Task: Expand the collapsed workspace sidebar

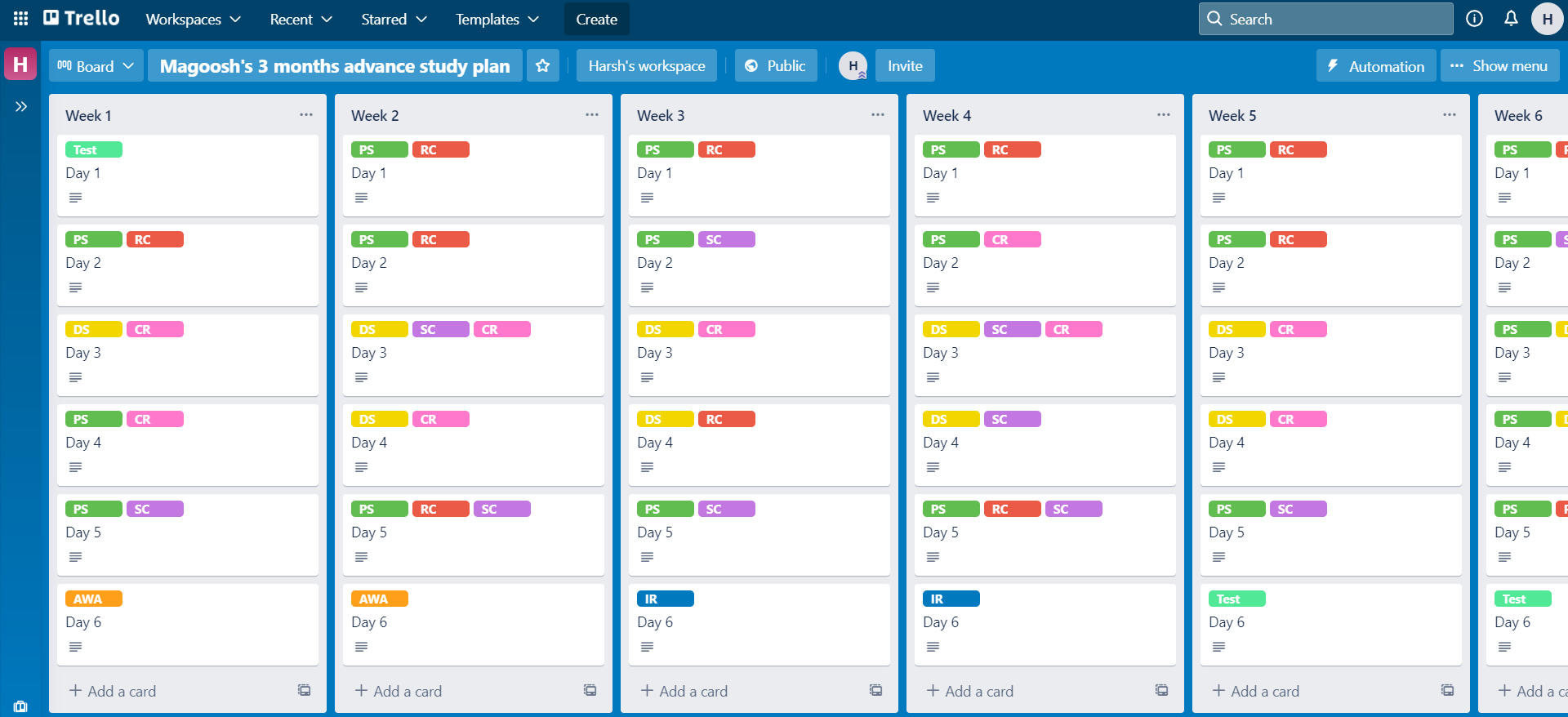Action: tap(21, 106)
